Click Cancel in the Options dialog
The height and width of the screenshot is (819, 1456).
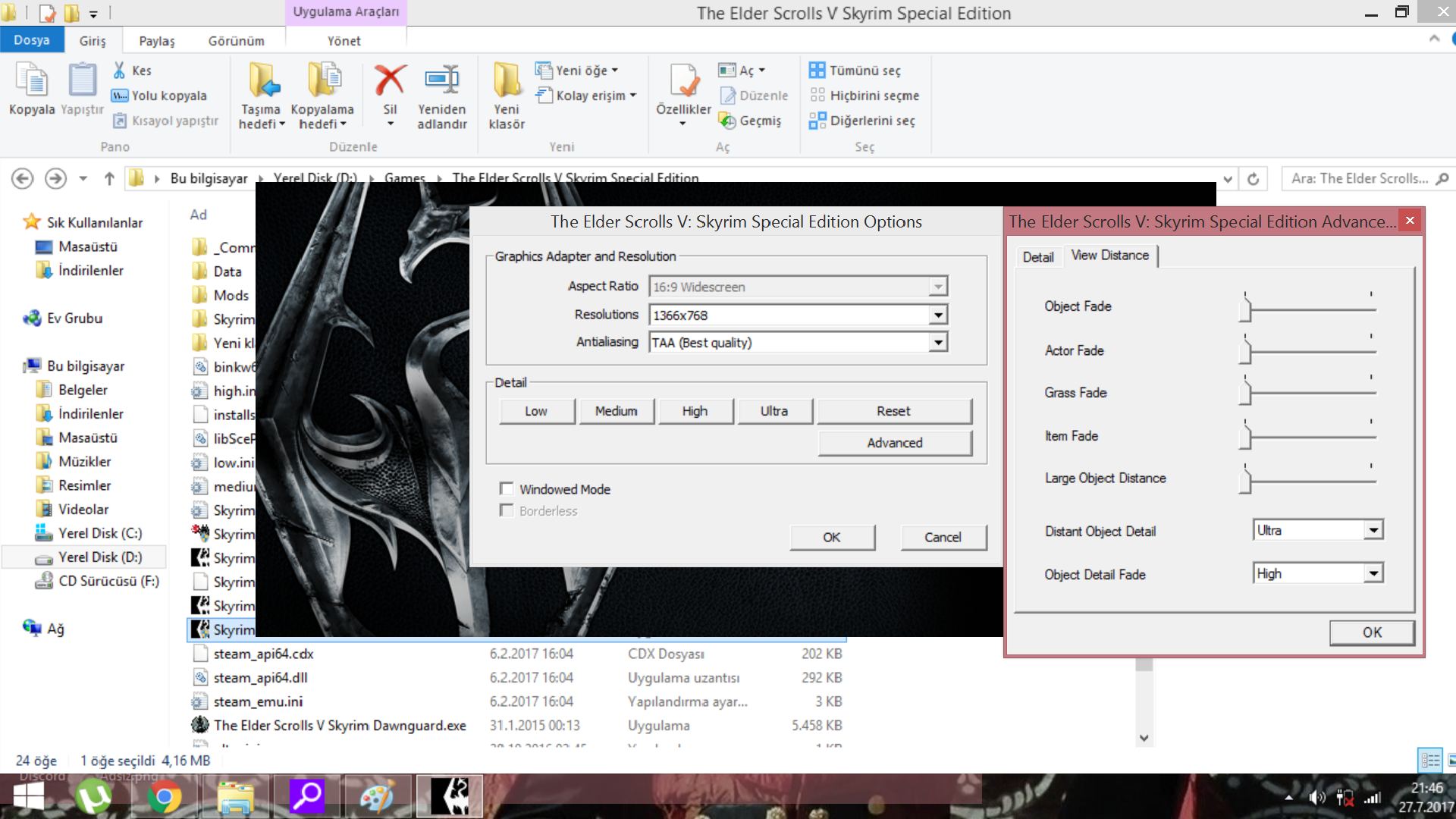pos(943,537)
